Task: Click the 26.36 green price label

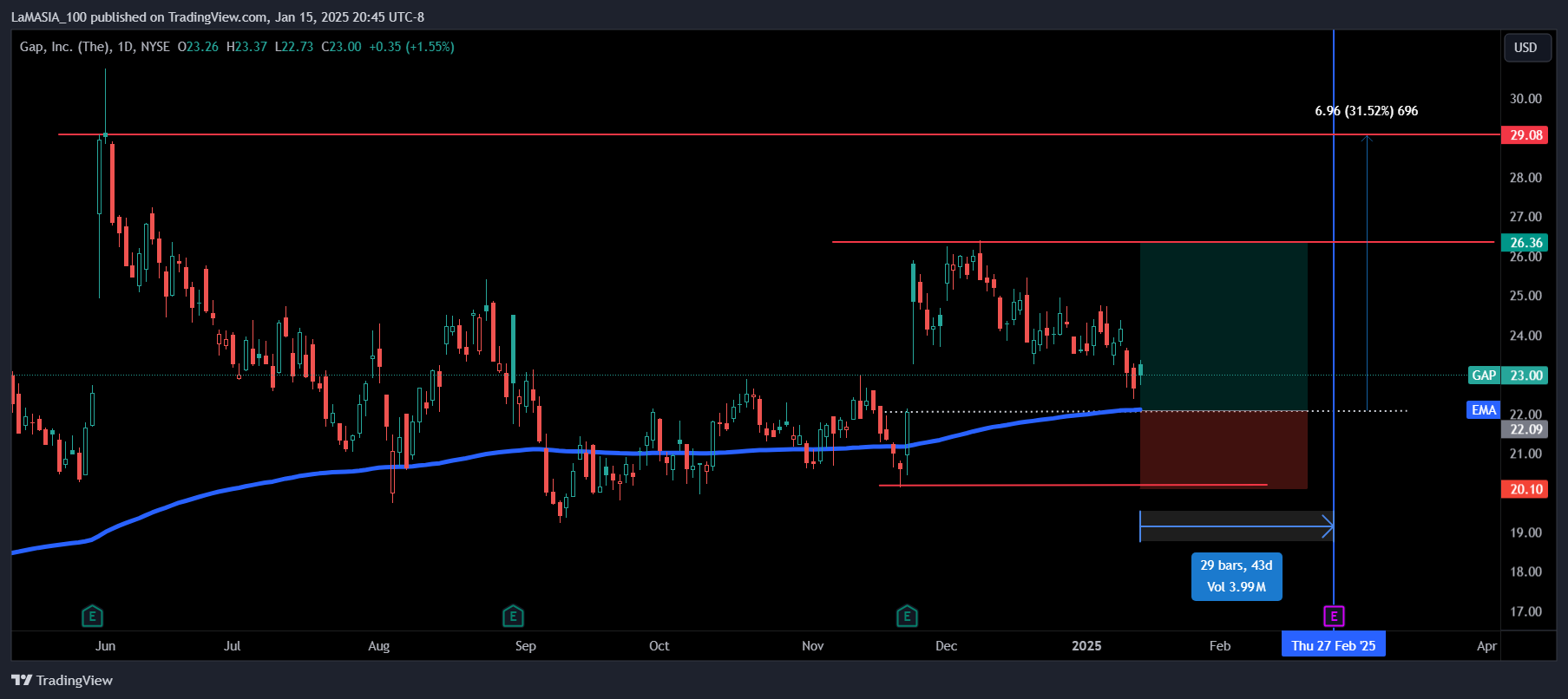Action: 1525,242
